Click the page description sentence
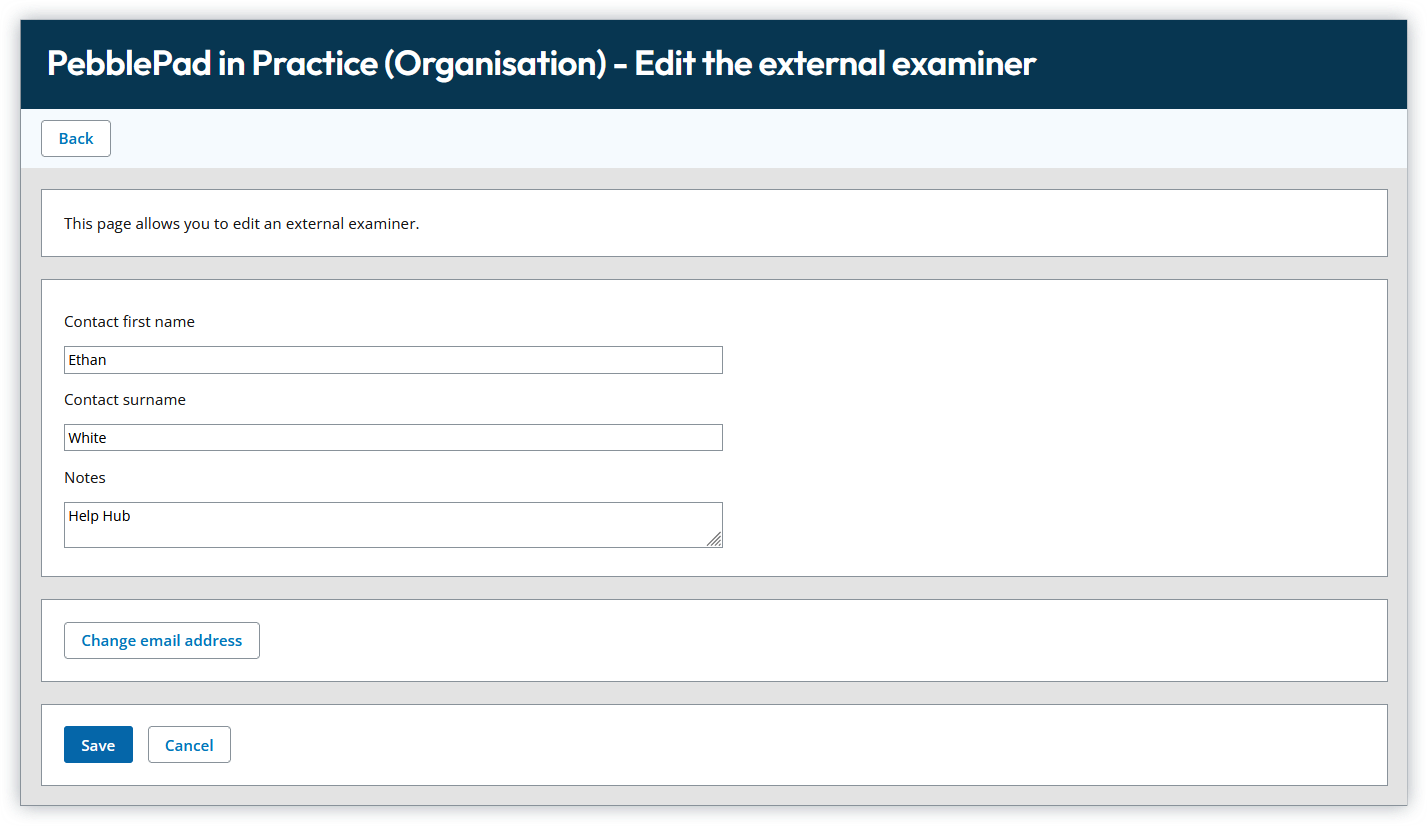Screen dimensions: 1427x826 click(241, 224)
